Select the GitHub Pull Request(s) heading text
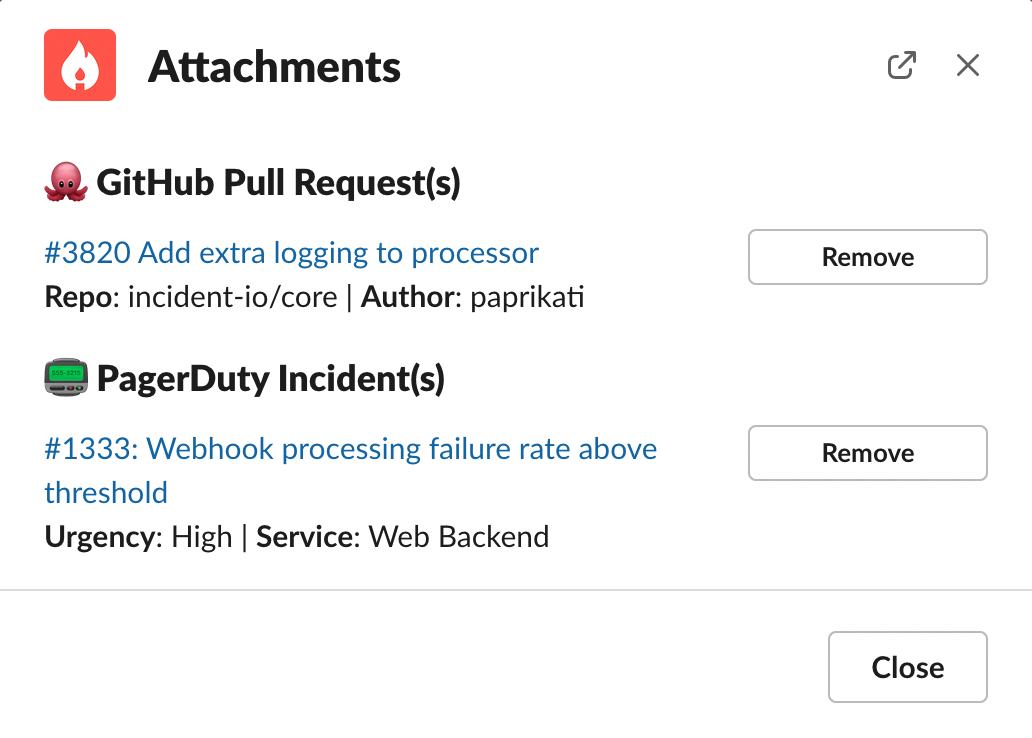Image resolution: width=1032 pixels, height=738 pixels. coord(278,182)
